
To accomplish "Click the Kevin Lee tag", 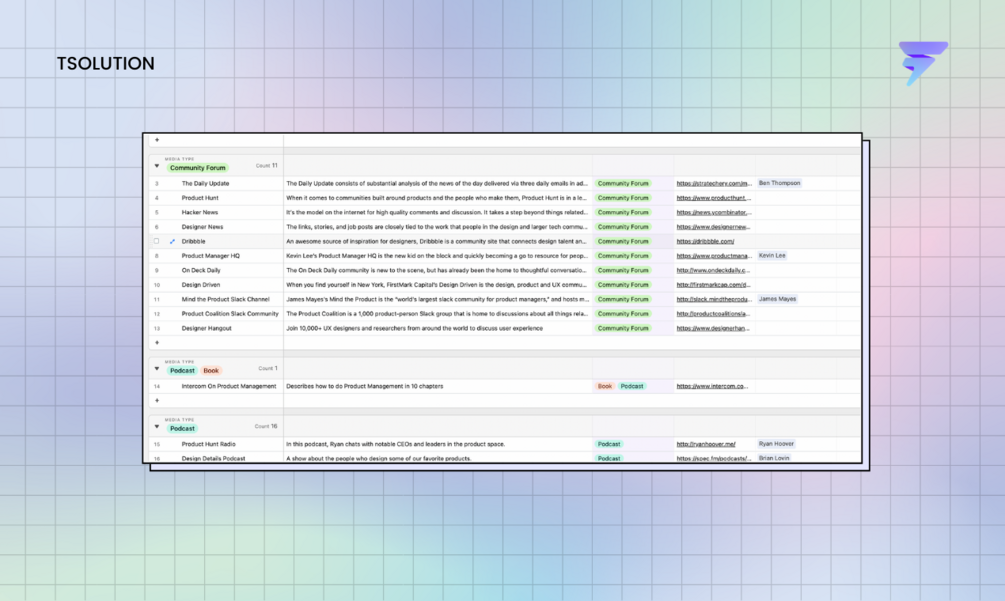I will tap(772, 256).
